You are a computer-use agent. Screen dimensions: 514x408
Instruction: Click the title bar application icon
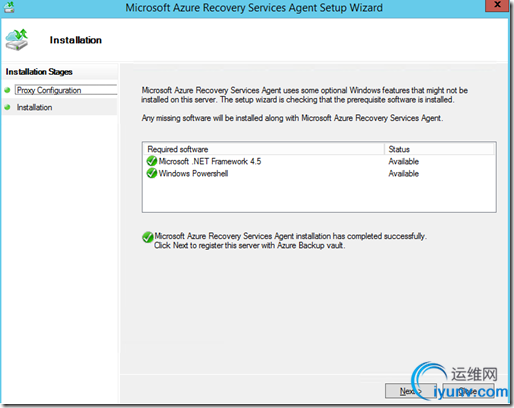coord(9,7)
